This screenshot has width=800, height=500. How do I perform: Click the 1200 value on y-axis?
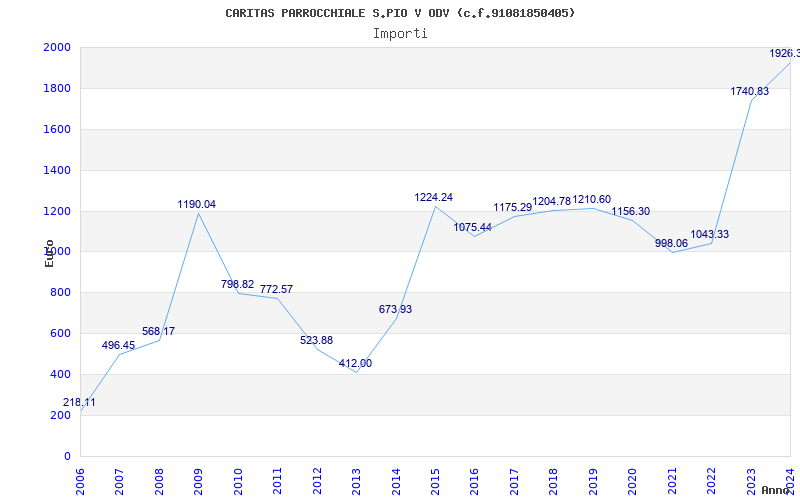pyautogui.click(x=57, y=211)
